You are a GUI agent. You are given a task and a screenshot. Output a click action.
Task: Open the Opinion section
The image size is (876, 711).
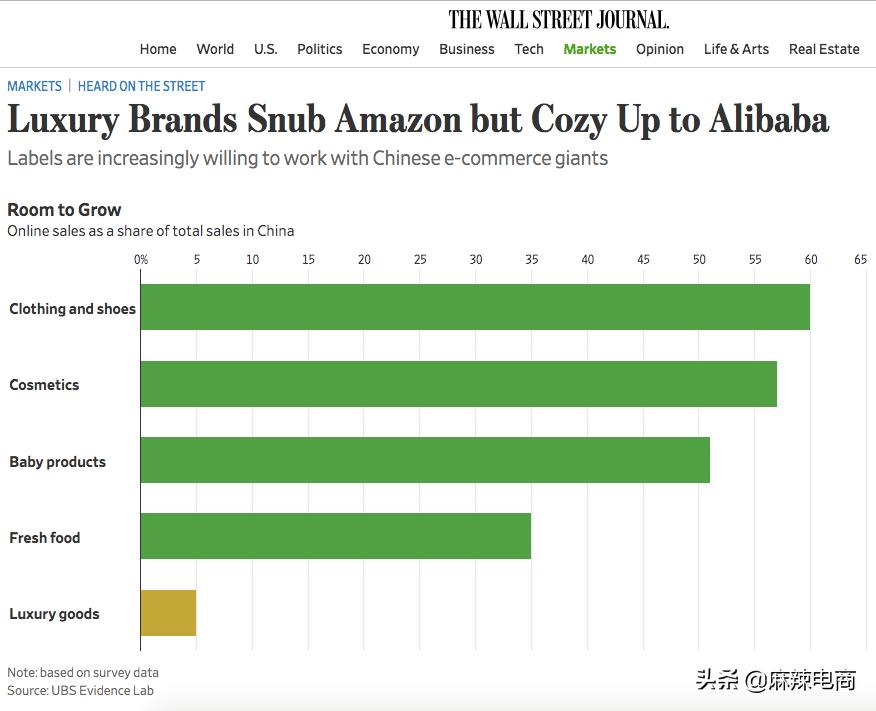(x=660, y=49)
